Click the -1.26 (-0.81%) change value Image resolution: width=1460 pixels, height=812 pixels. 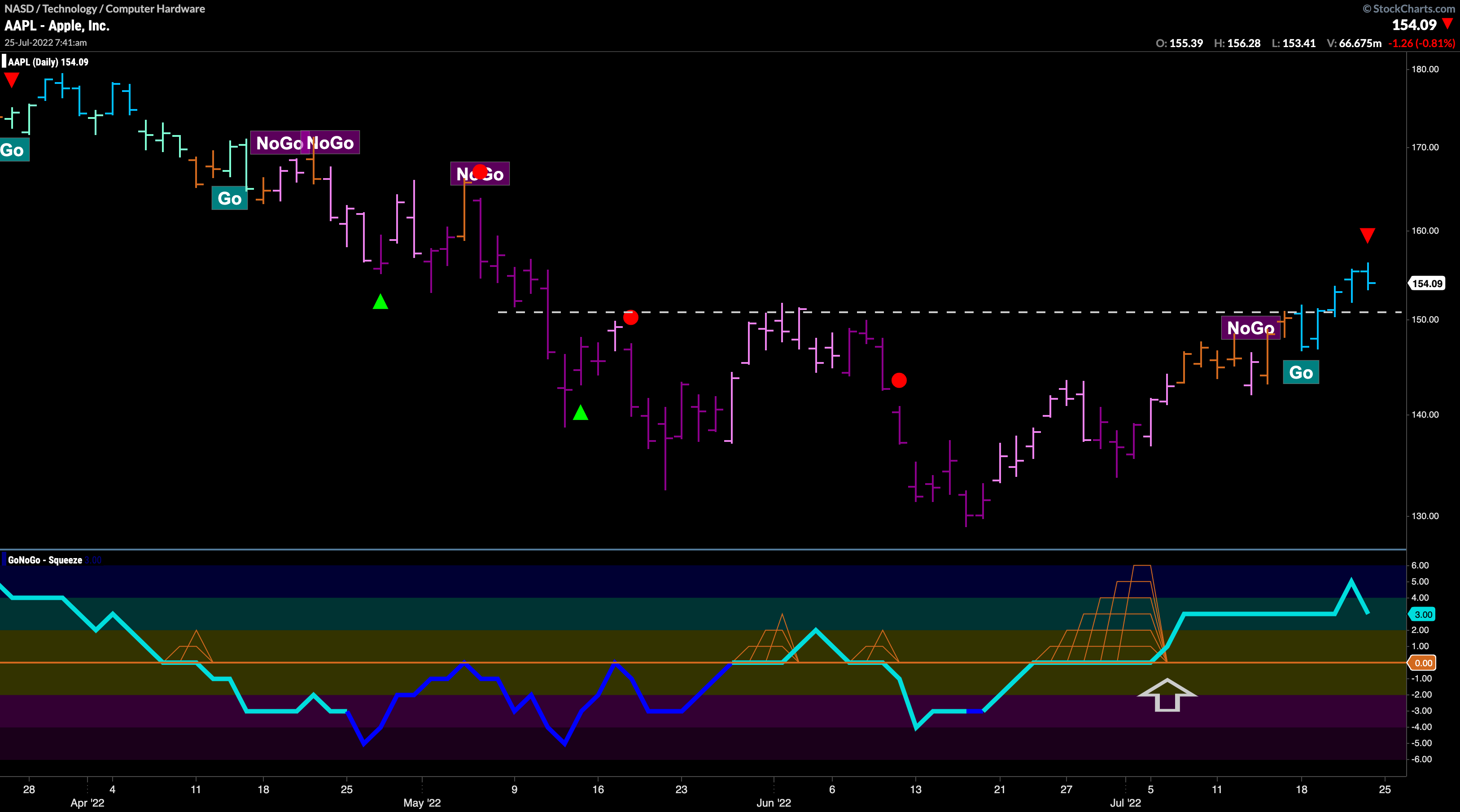1422,43
